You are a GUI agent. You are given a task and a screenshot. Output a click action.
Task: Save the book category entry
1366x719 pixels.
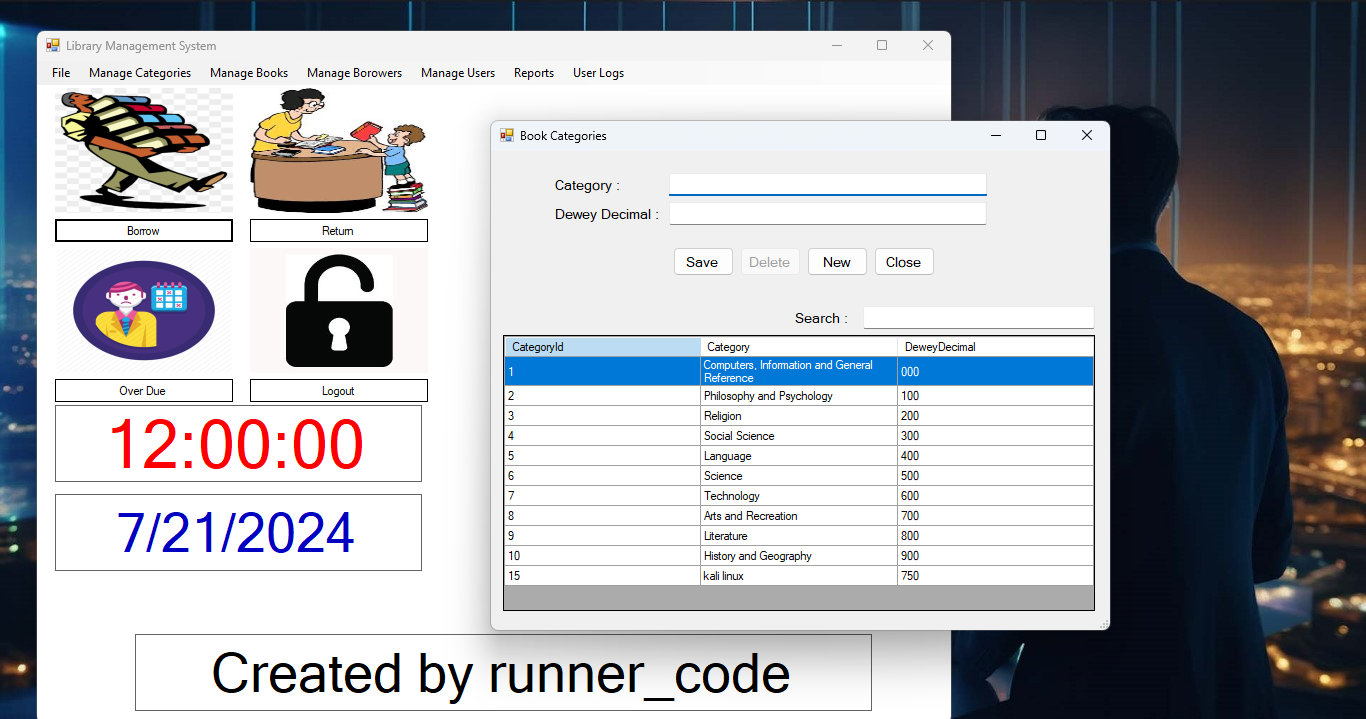(702, 262)
